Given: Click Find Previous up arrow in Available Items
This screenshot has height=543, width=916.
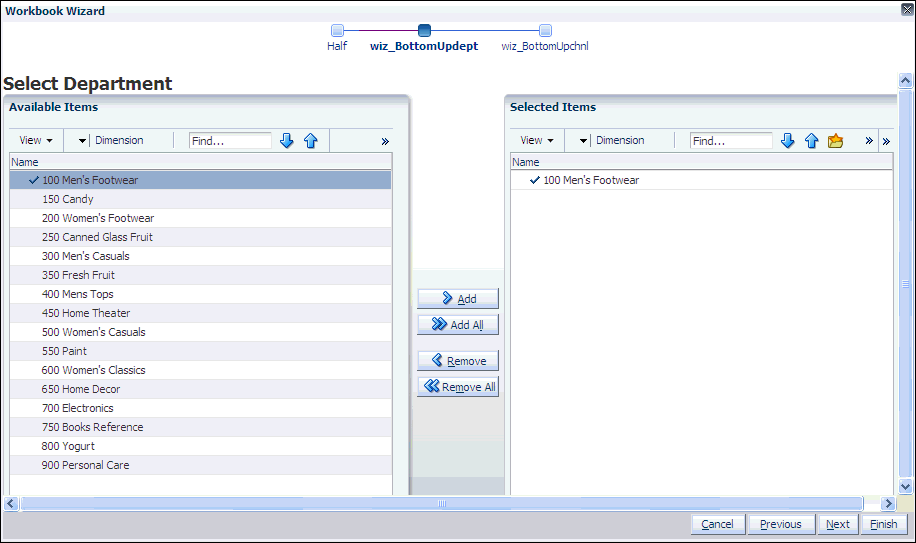Looking at the screenshot, I should coord(311,141).
